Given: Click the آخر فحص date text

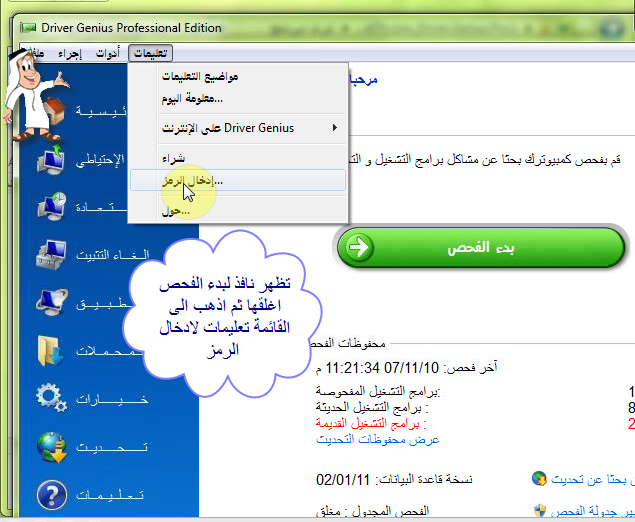Looking at the screenshot, I should coord(406,368).
